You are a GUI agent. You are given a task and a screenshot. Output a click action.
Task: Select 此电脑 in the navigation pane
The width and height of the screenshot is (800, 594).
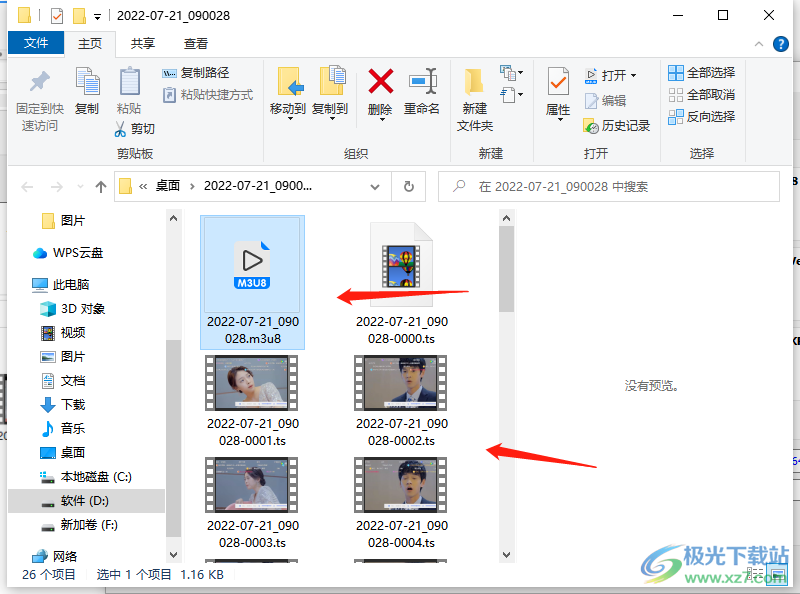coord(61,285)
